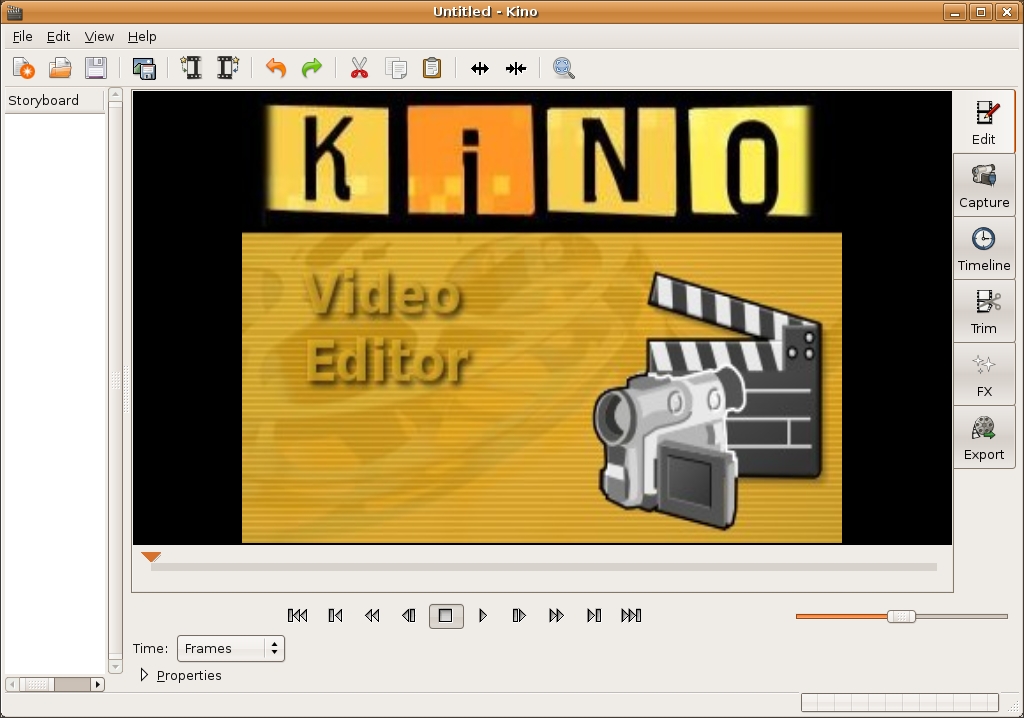
Task: Click the shuttle speed slider handle
Action: (901, 616)
